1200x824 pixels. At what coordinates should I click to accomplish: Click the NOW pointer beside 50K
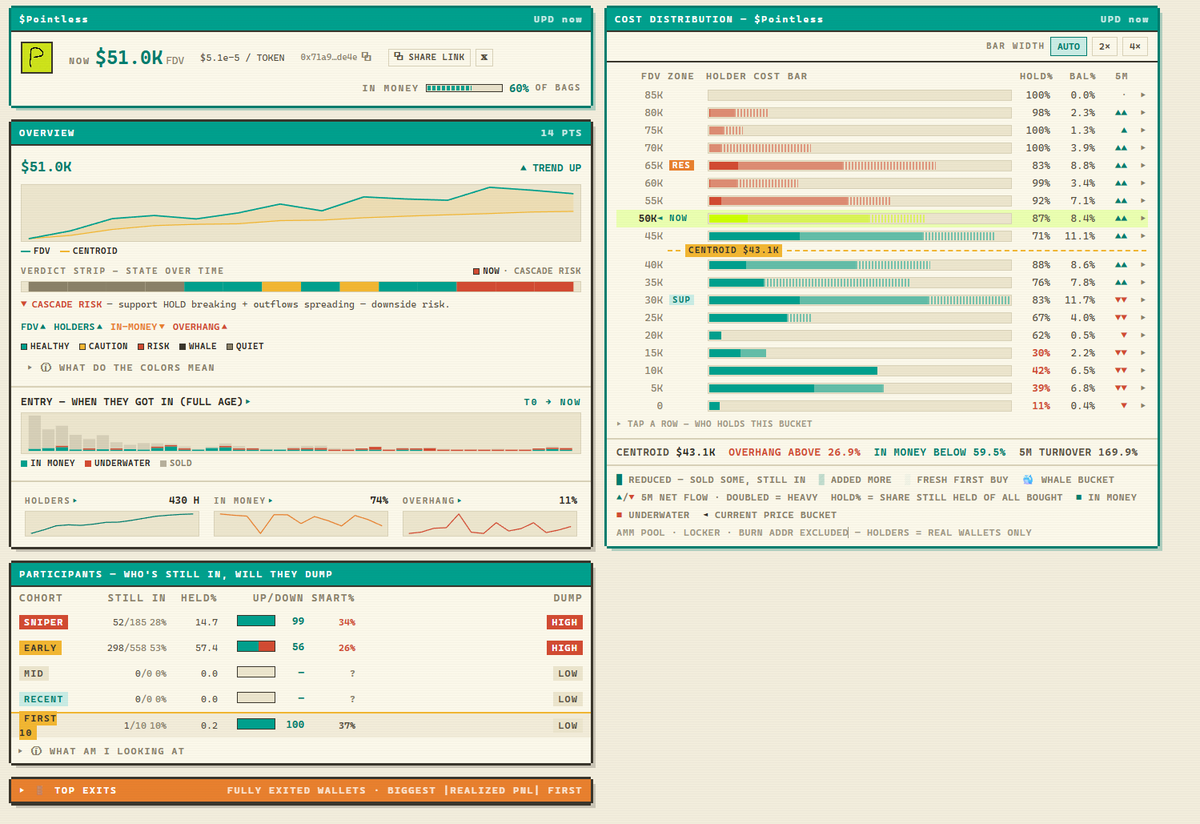[x=675, y=218]
